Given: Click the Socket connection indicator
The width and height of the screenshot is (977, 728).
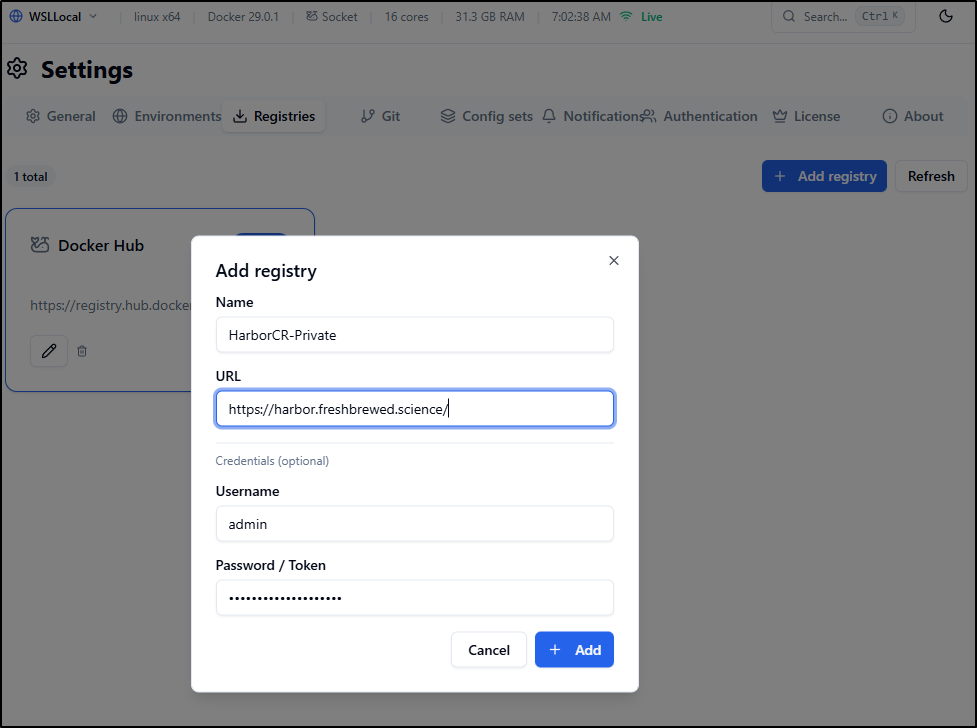Looking at the screenshot, I should 331,17.
